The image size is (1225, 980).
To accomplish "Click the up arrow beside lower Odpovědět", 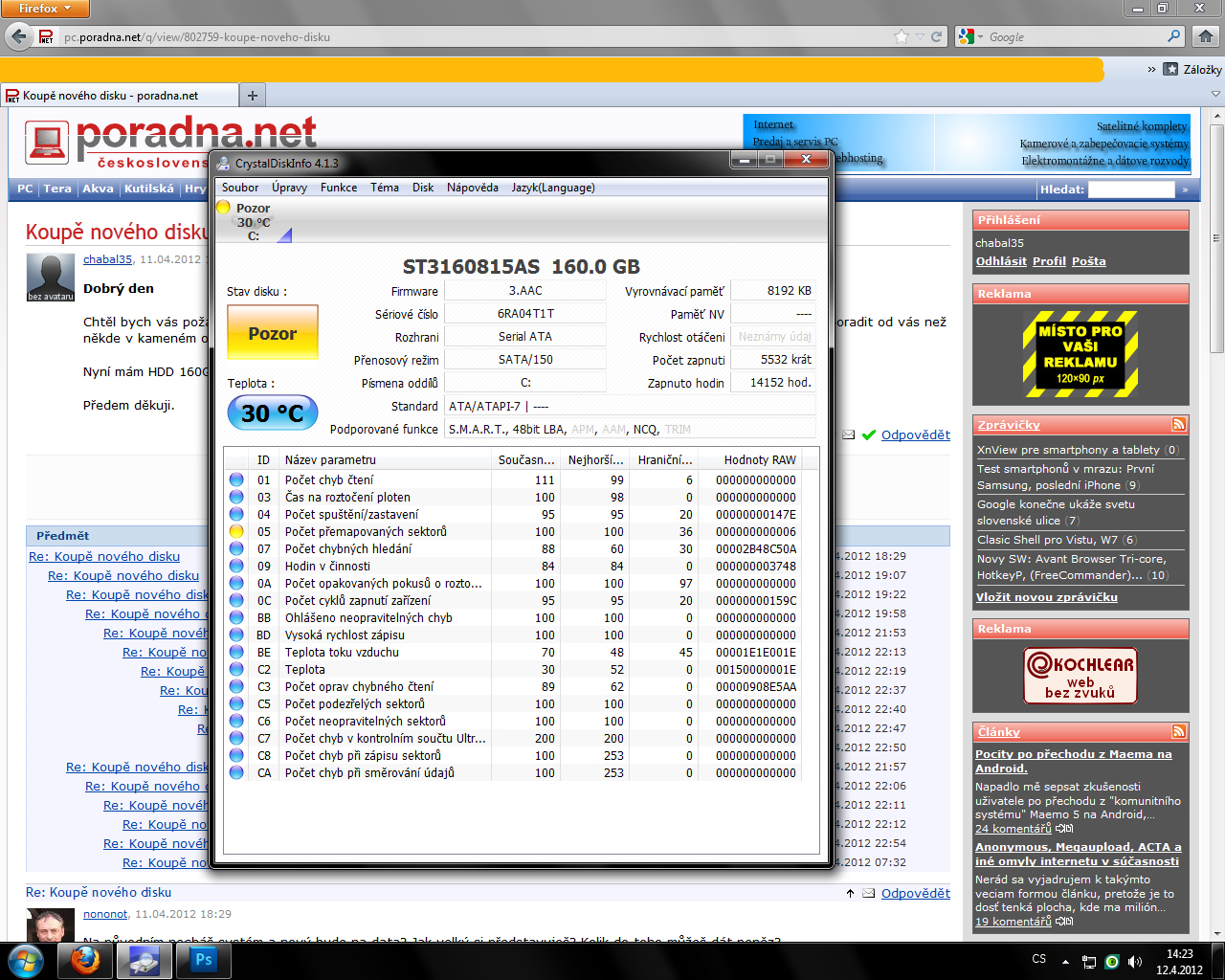I will pos(850,894).
